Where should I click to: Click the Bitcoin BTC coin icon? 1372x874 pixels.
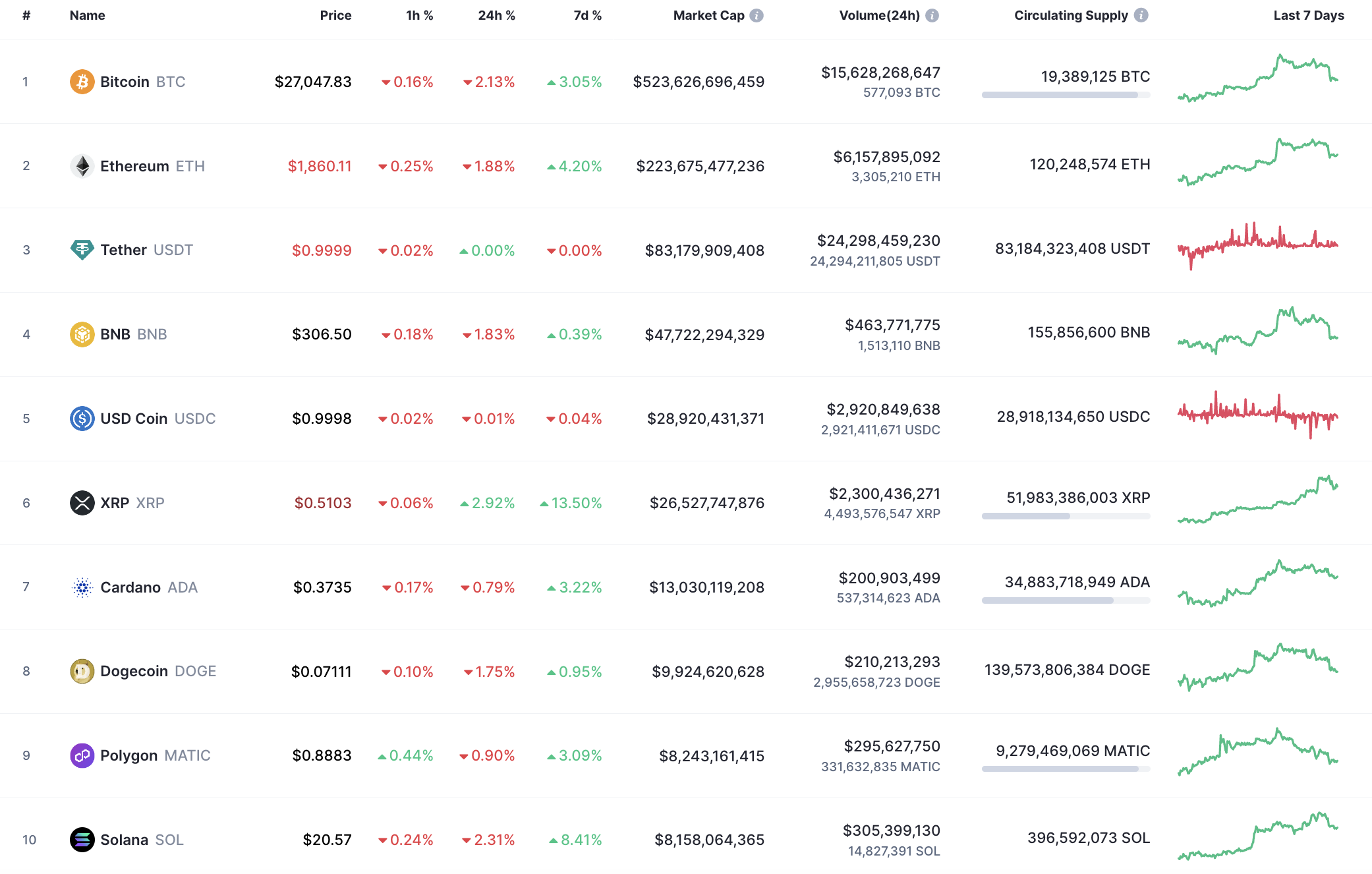81,82
